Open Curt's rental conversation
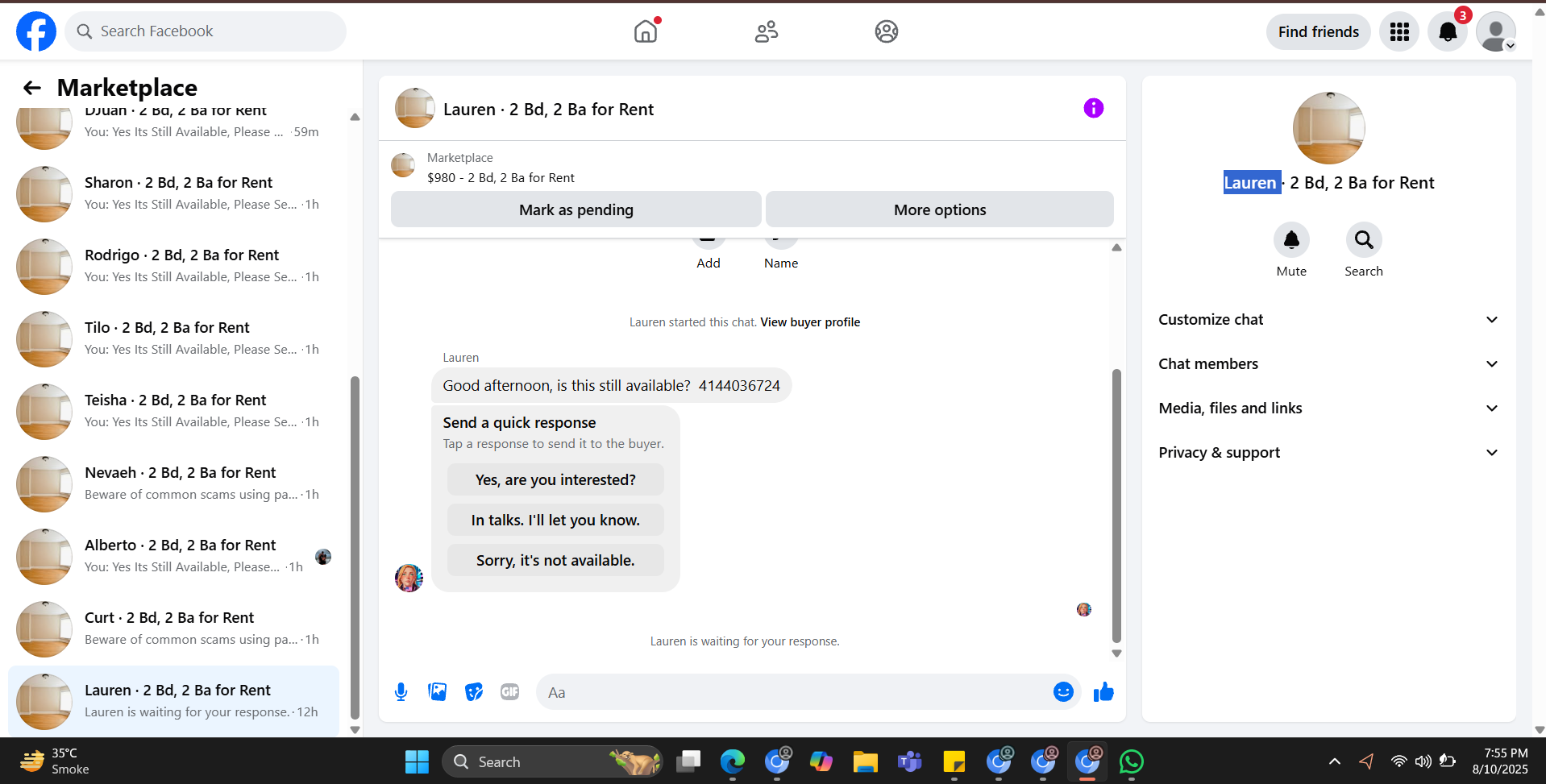The image size is (1546, 784). 173,629
